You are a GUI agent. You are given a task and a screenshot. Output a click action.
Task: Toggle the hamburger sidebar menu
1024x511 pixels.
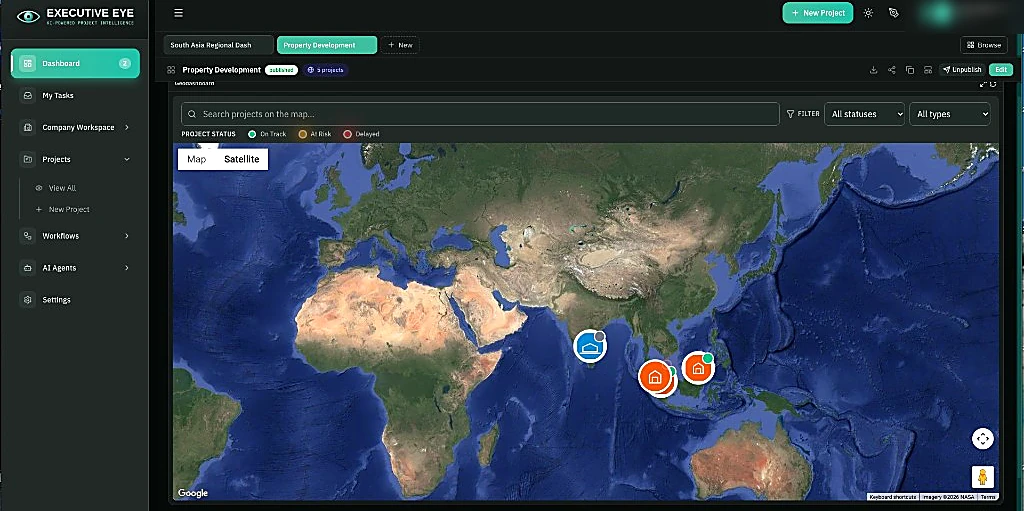coord(178,13)
